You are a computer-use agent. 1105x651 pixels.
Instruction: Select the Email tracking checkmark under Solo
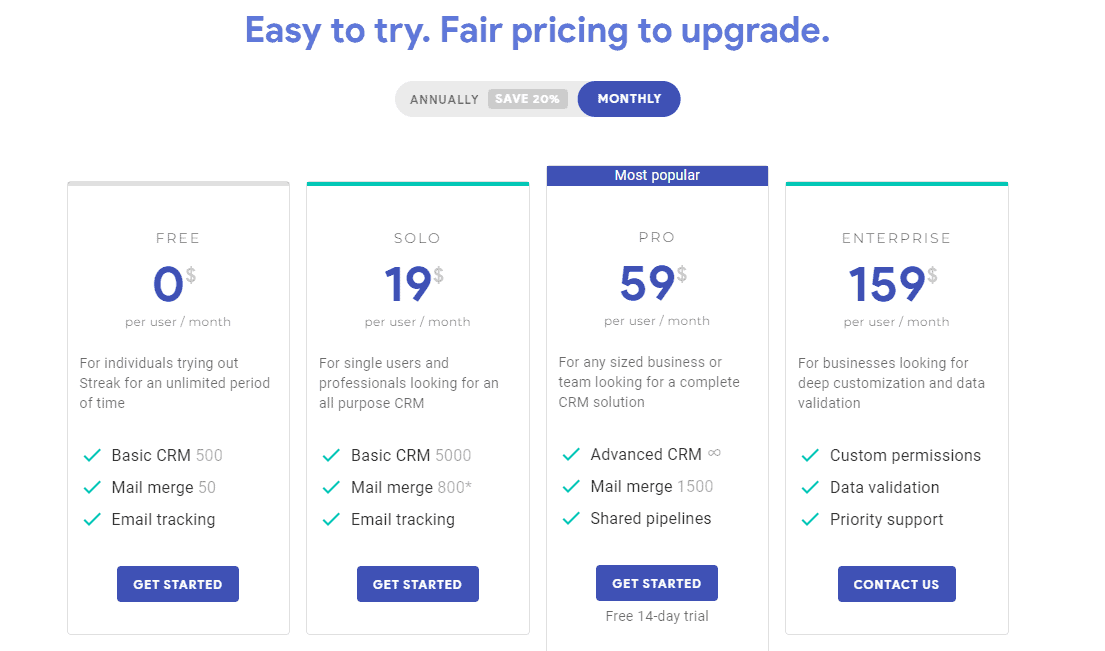331,519
